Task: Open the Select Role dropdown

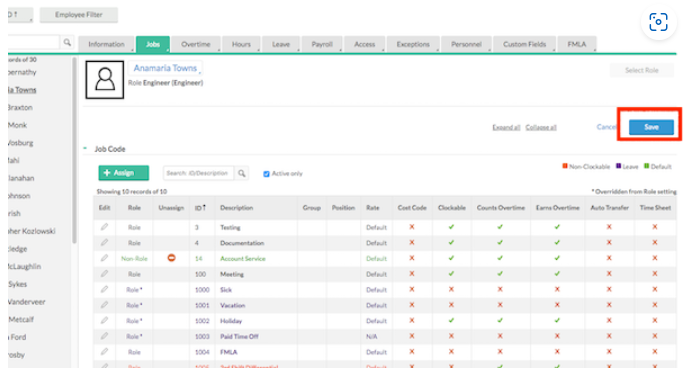Action: 642,70
